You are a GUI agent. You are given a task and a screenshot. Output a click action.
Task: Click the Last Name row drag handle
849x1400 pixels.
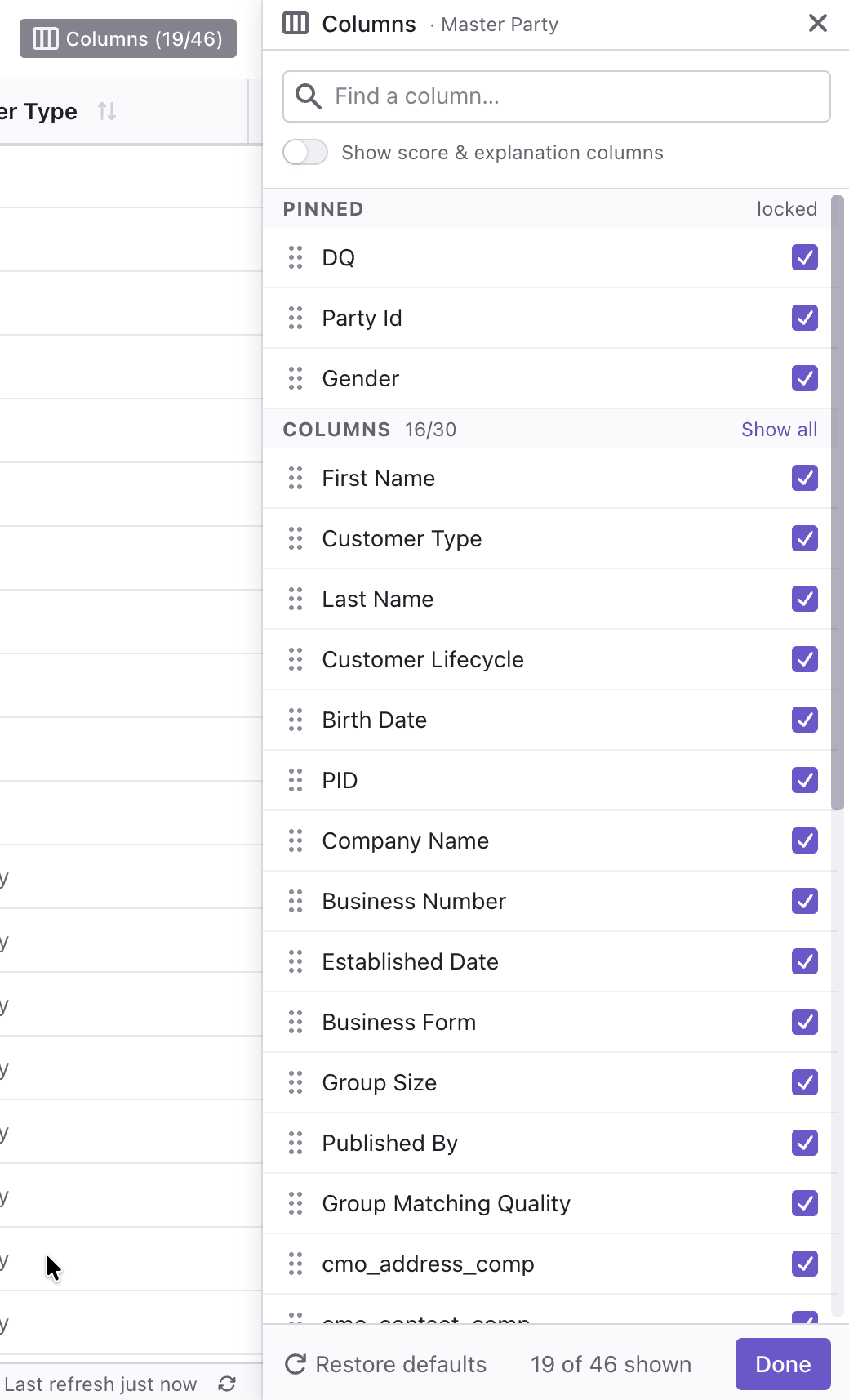pos(296,599)
